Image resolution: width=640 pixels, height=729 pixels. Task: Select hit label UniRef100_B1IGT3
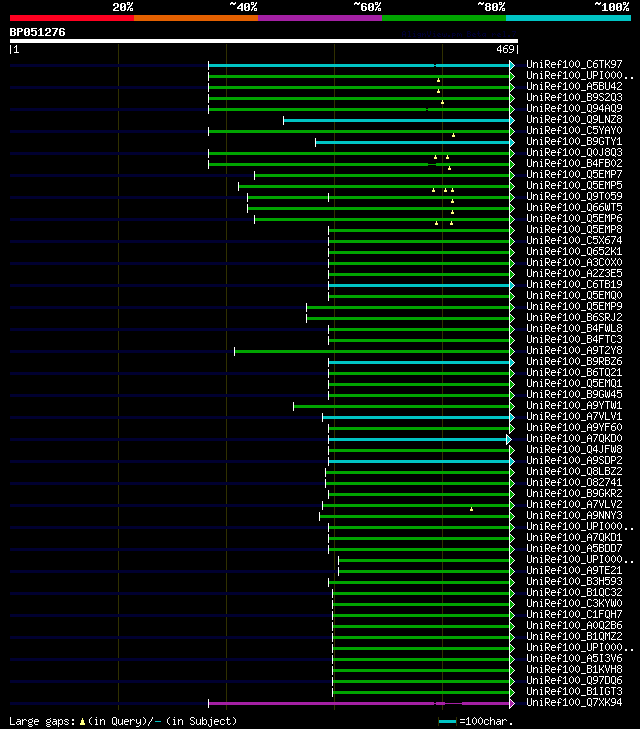[x=574, y=691]
